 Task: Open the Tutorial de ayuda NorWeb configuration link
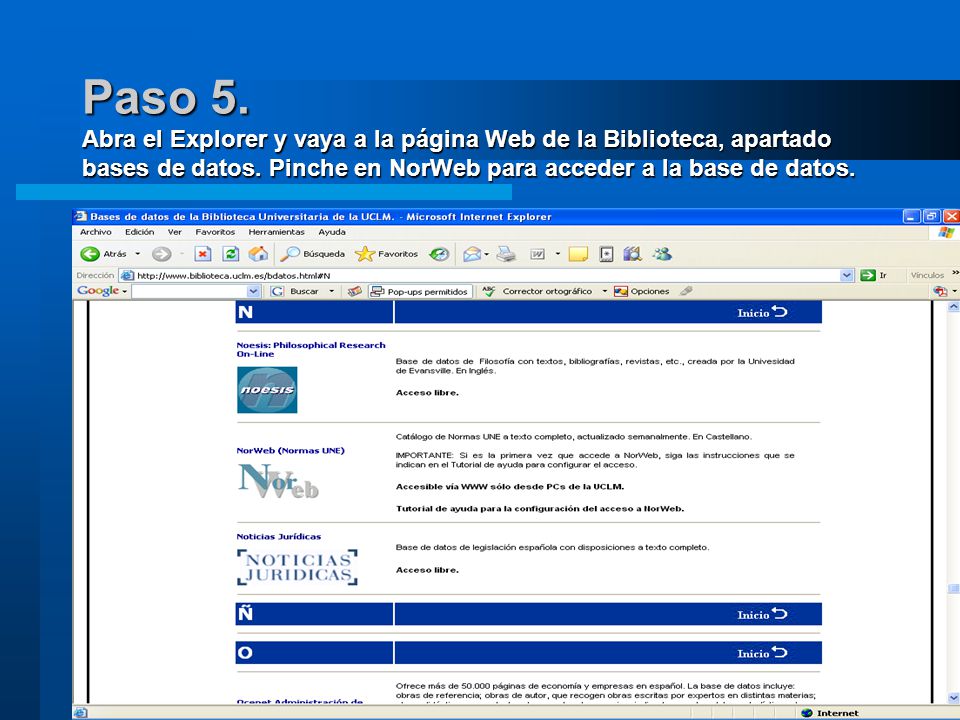coord(539,509)
